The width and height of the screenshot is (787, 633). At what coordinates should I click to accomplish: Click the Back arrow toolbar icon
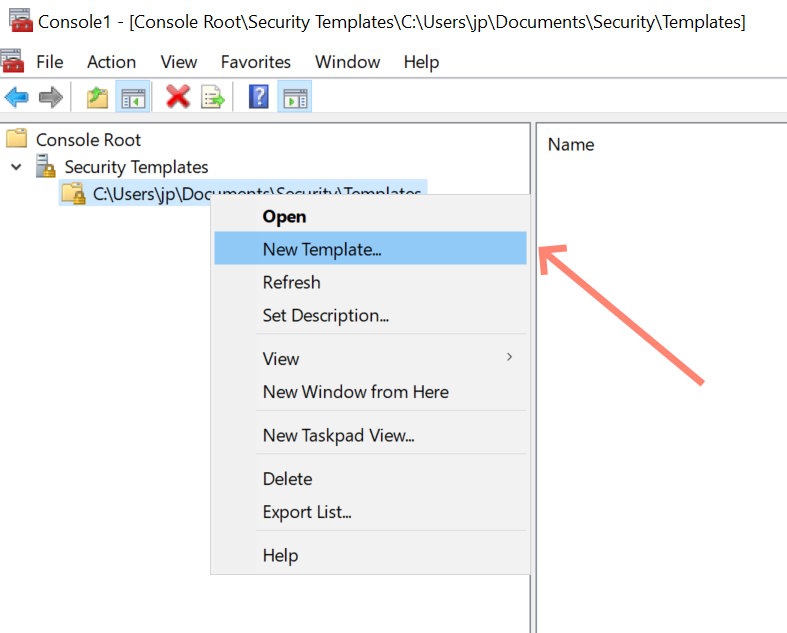(x=16, y=97)
